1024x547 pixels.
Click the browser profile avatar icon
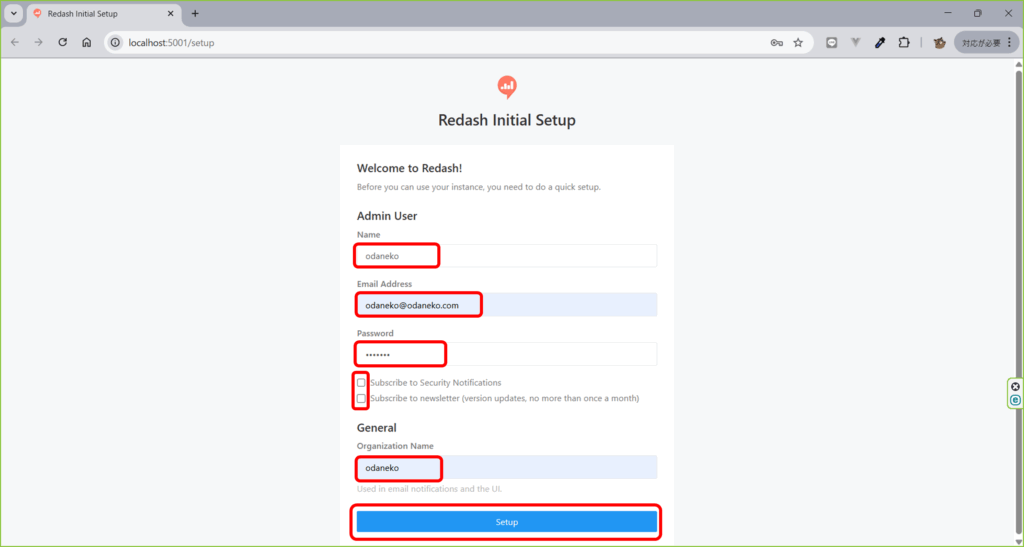coord(939,43)
